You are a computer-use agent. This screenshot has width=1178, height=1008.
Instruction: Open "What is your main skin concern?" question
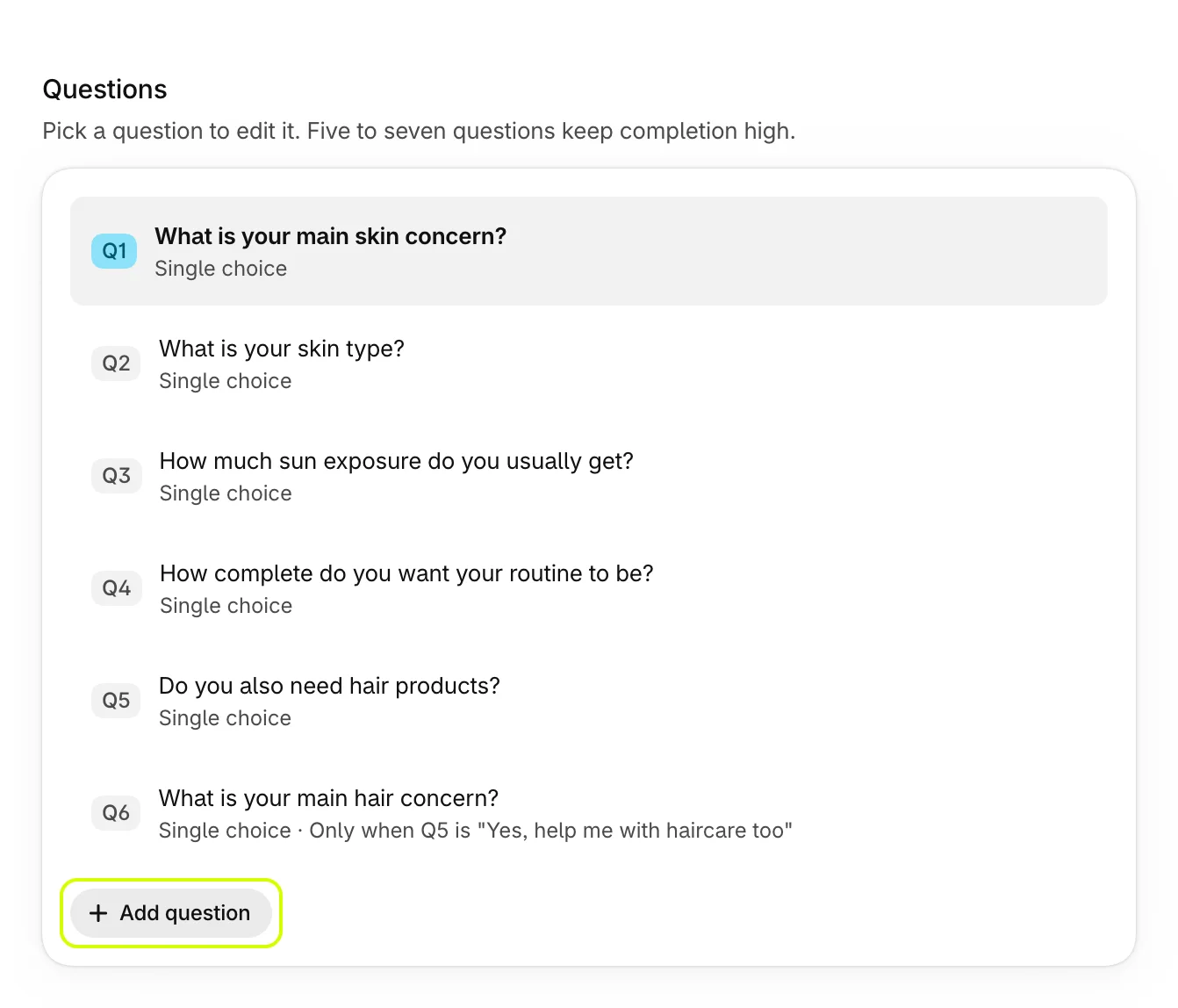[589, 251]
